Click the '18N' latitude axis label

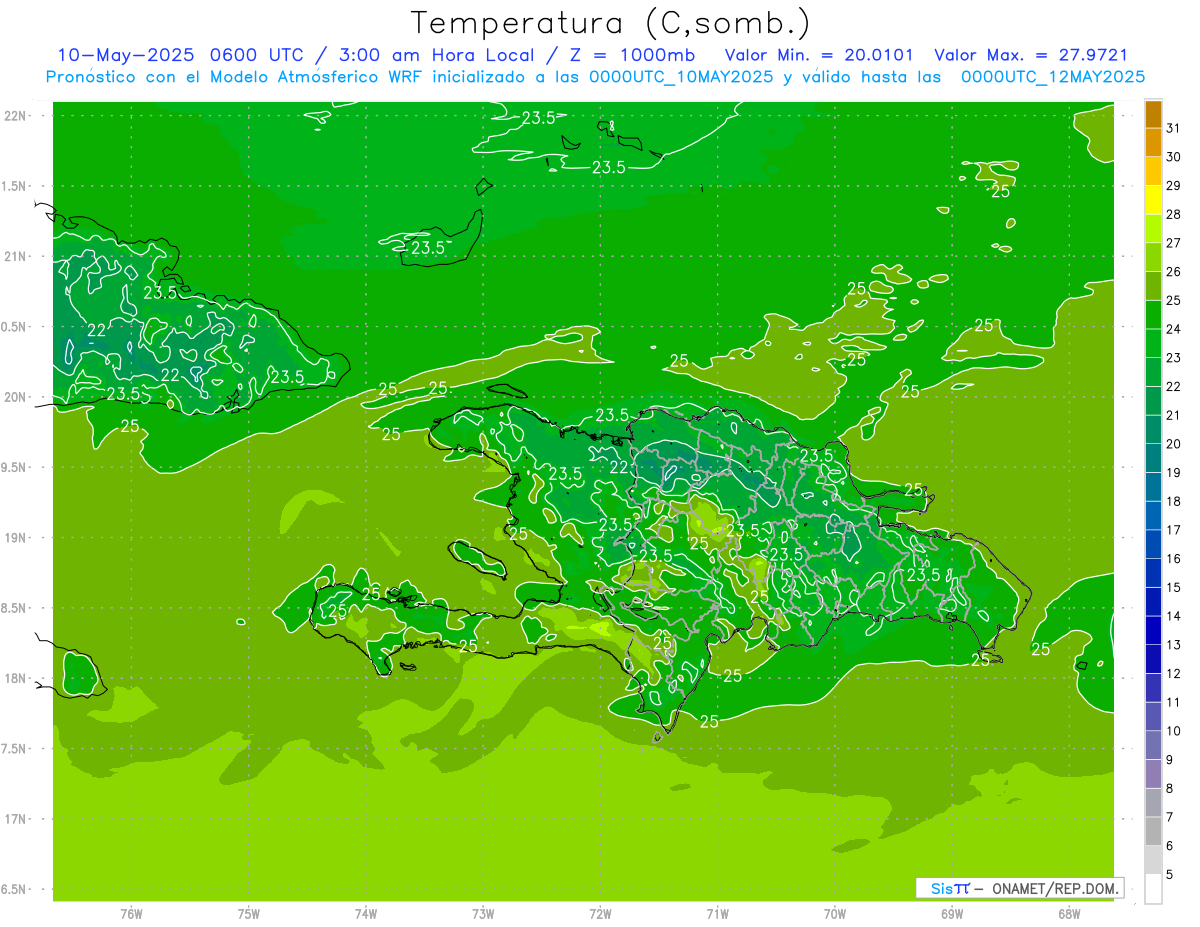[x=16, y=678]
